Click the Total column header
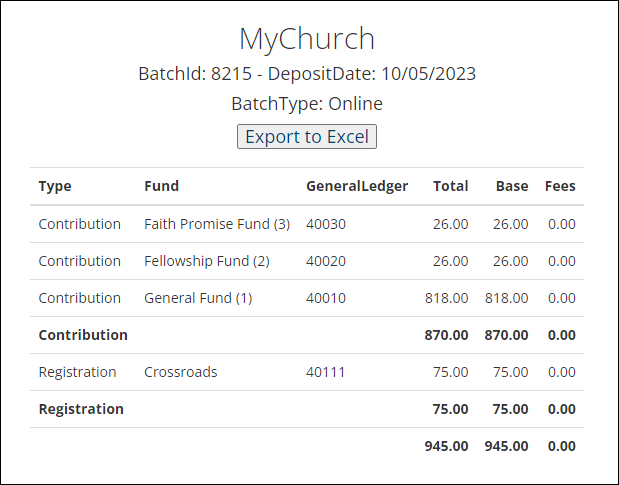Image resolution: width=619 pixels, height=485 pixels. (x=450, y=186)
